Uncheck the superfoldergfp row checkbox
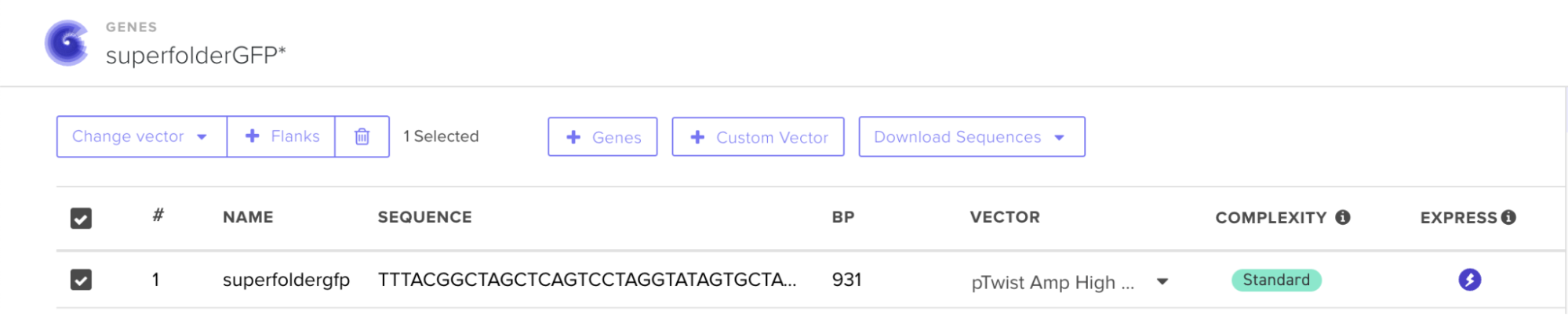This screenshot has height=315, width=1568. pyautogui.click(x=81, y=280)
